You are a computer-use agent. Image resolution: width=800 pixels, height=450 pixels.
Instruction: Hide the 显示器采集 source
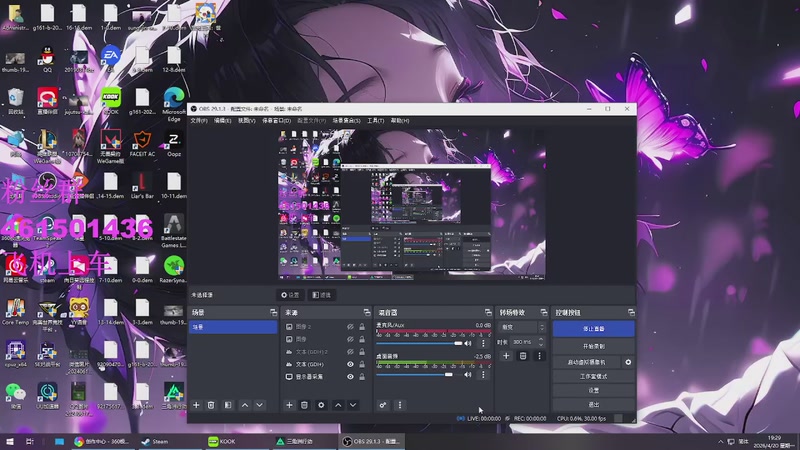350,377
